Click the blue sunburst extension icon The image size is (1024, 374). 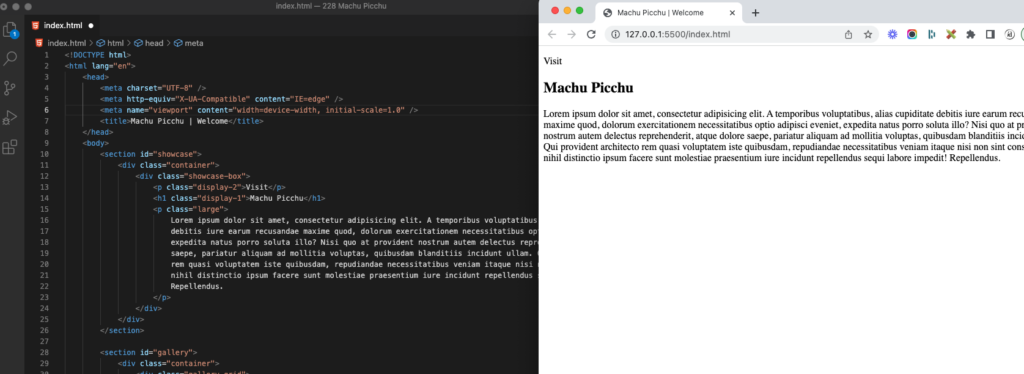pos(892,35)
